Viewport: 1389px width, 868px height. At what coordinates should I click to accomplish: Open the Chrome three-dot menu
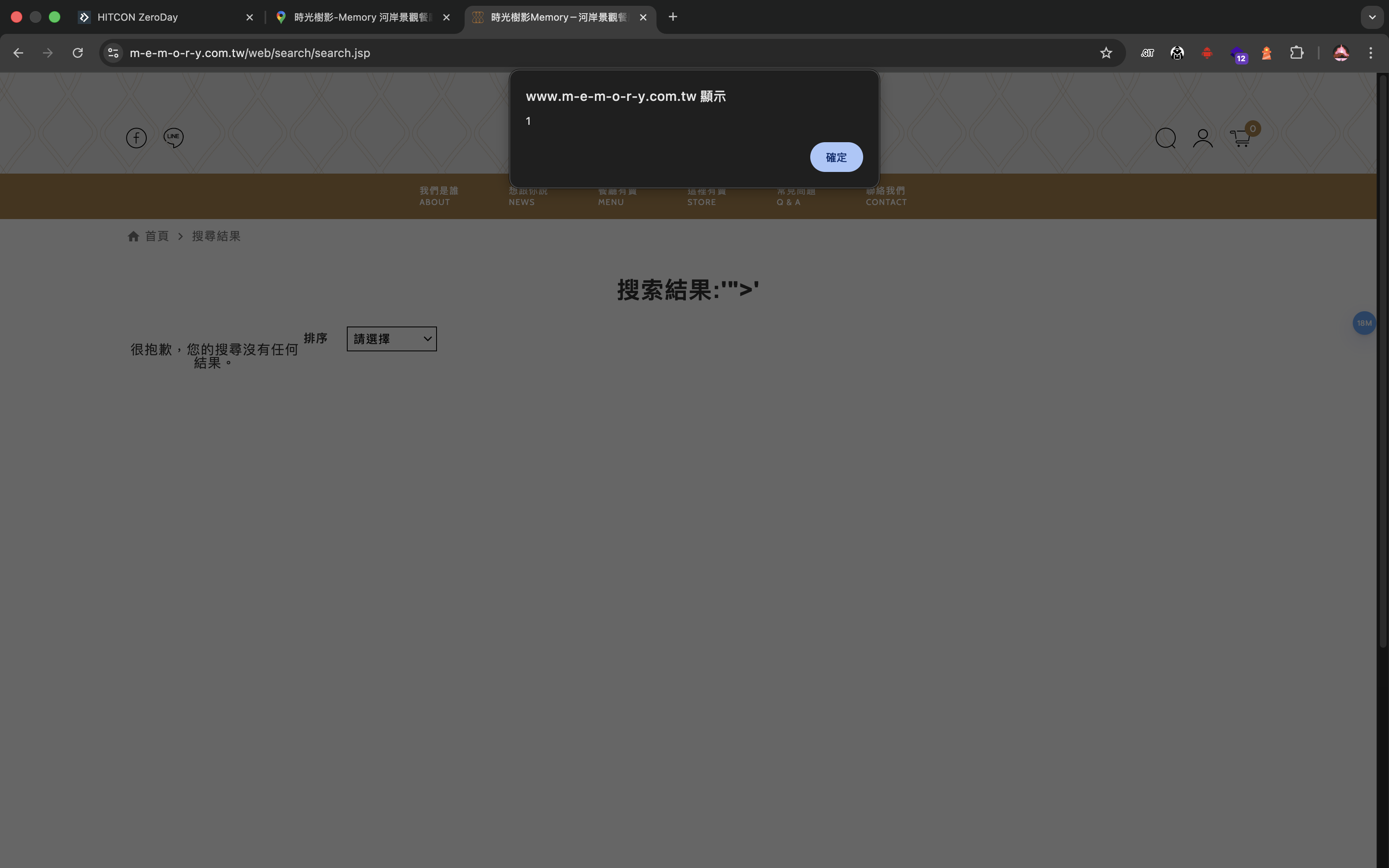(1371, 53)
